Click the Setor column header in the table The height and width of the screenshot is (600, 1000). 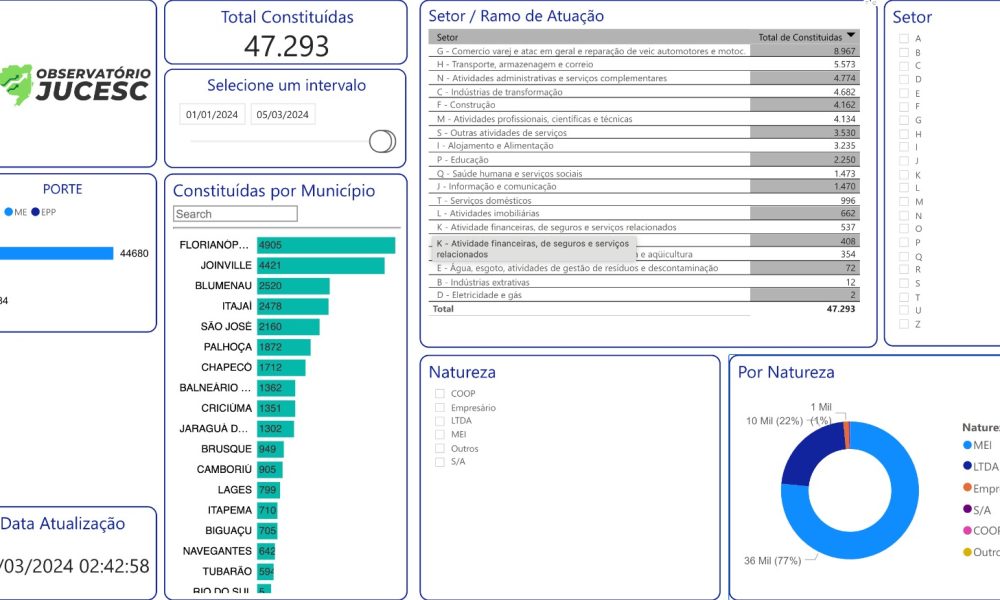pyautogui.click(x=448, y=37)
